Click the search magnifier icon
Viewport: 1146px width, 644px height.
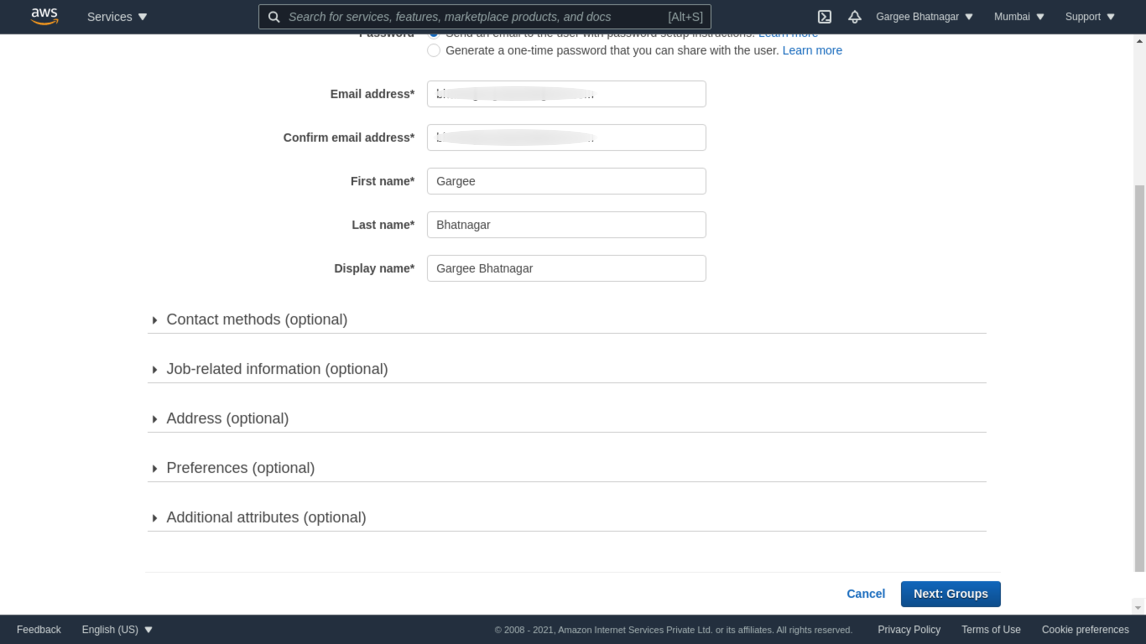(x=274, y=17)
